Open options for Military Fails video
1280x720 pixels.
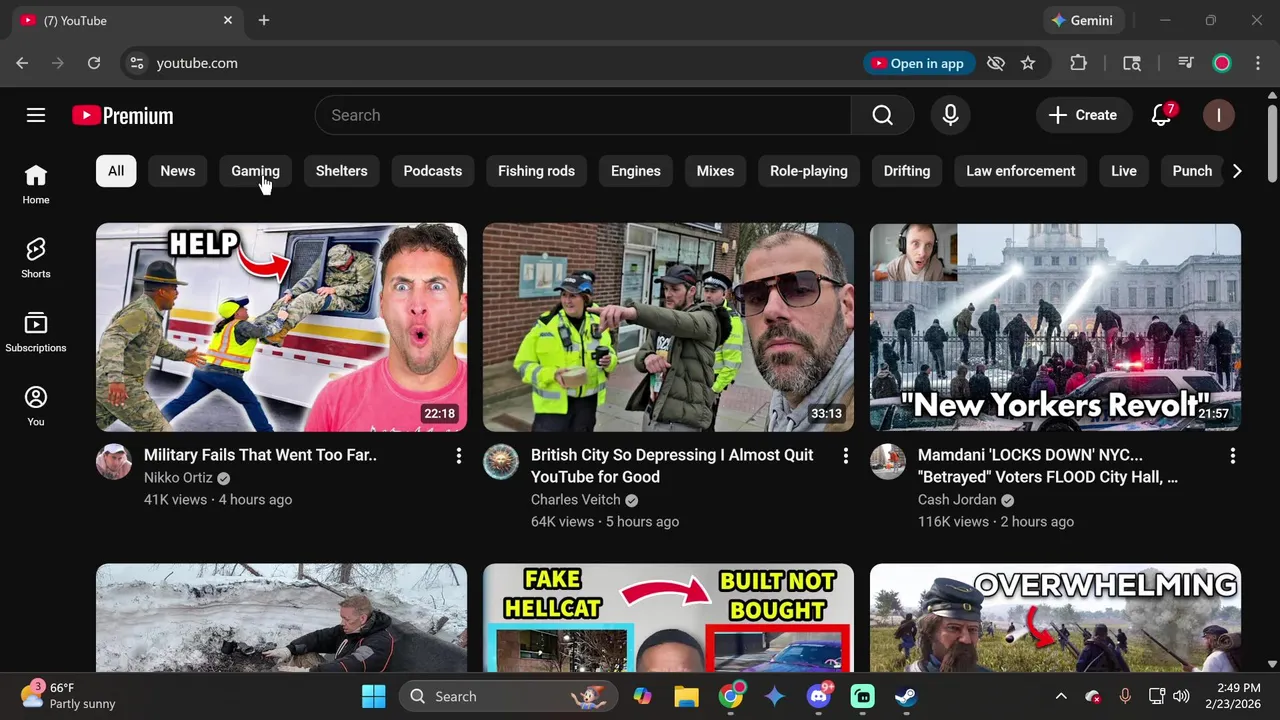point(458,456)
